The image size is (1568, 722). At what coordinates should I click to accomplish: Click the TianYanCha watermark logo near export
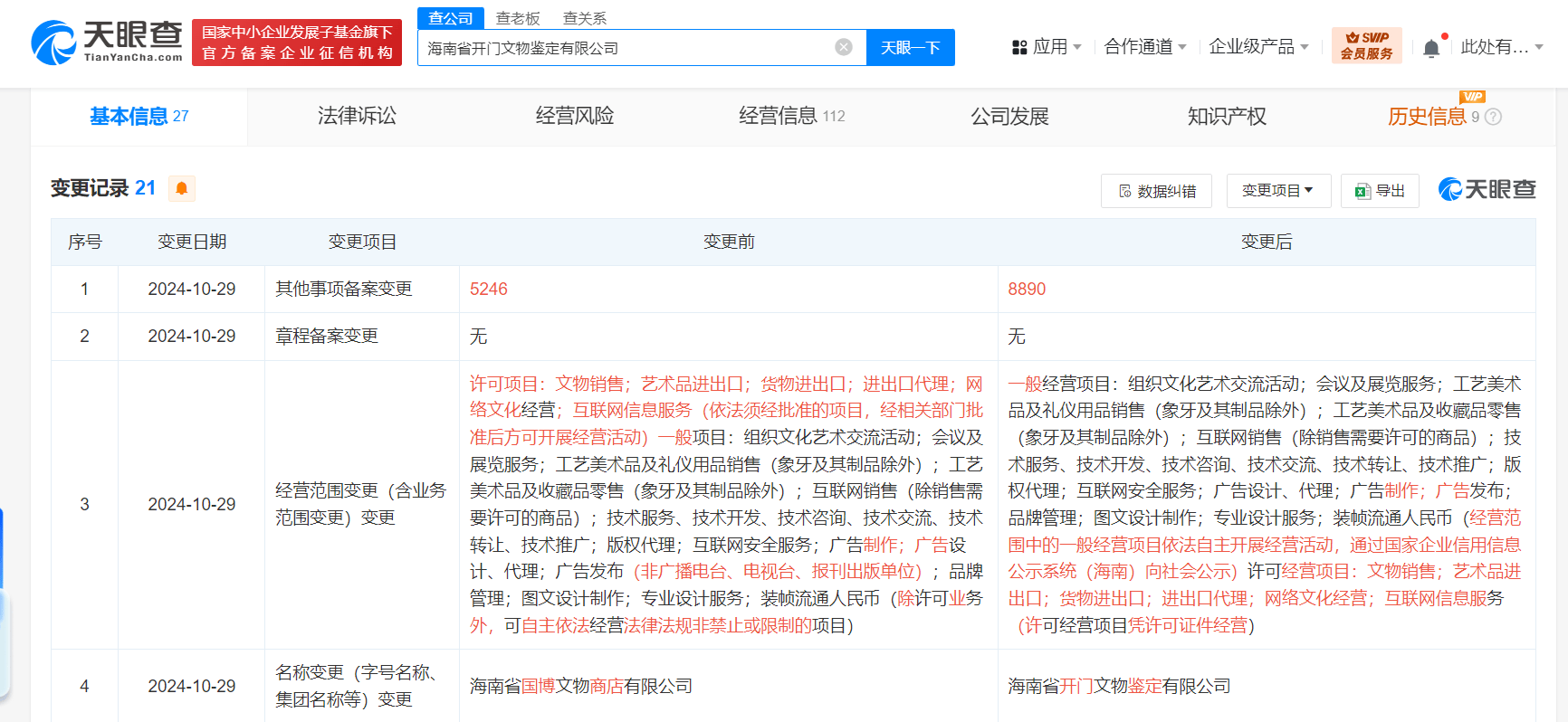[x=1487, y=190]
